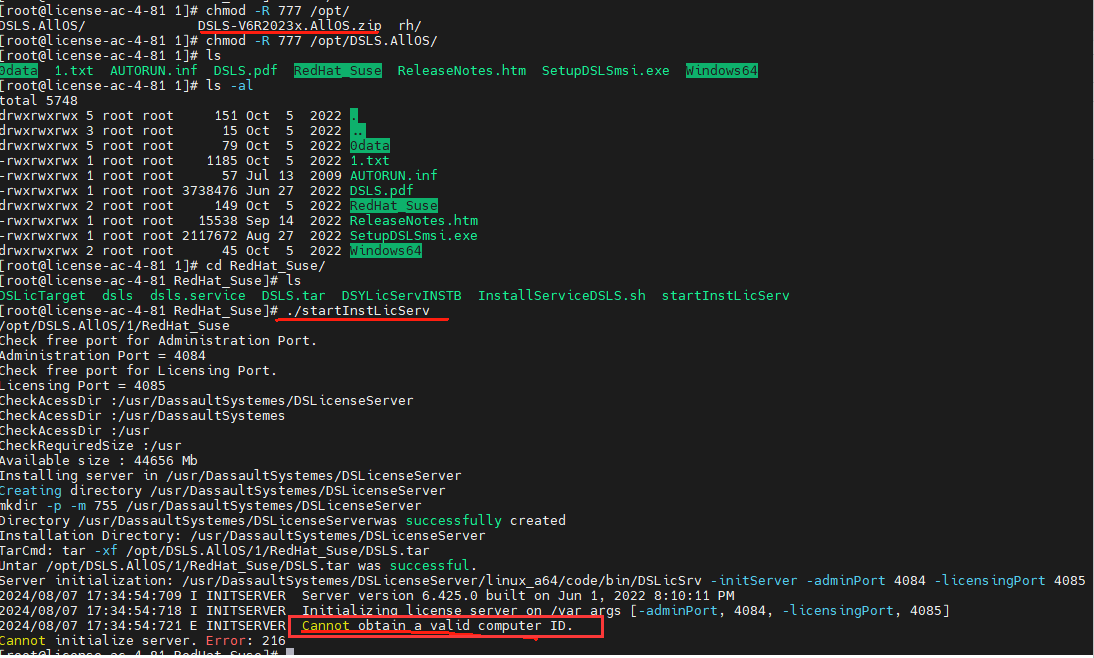Click the green 'successfully' word
This screenshot has height=658, width=1094.
[x=454, y=521]
